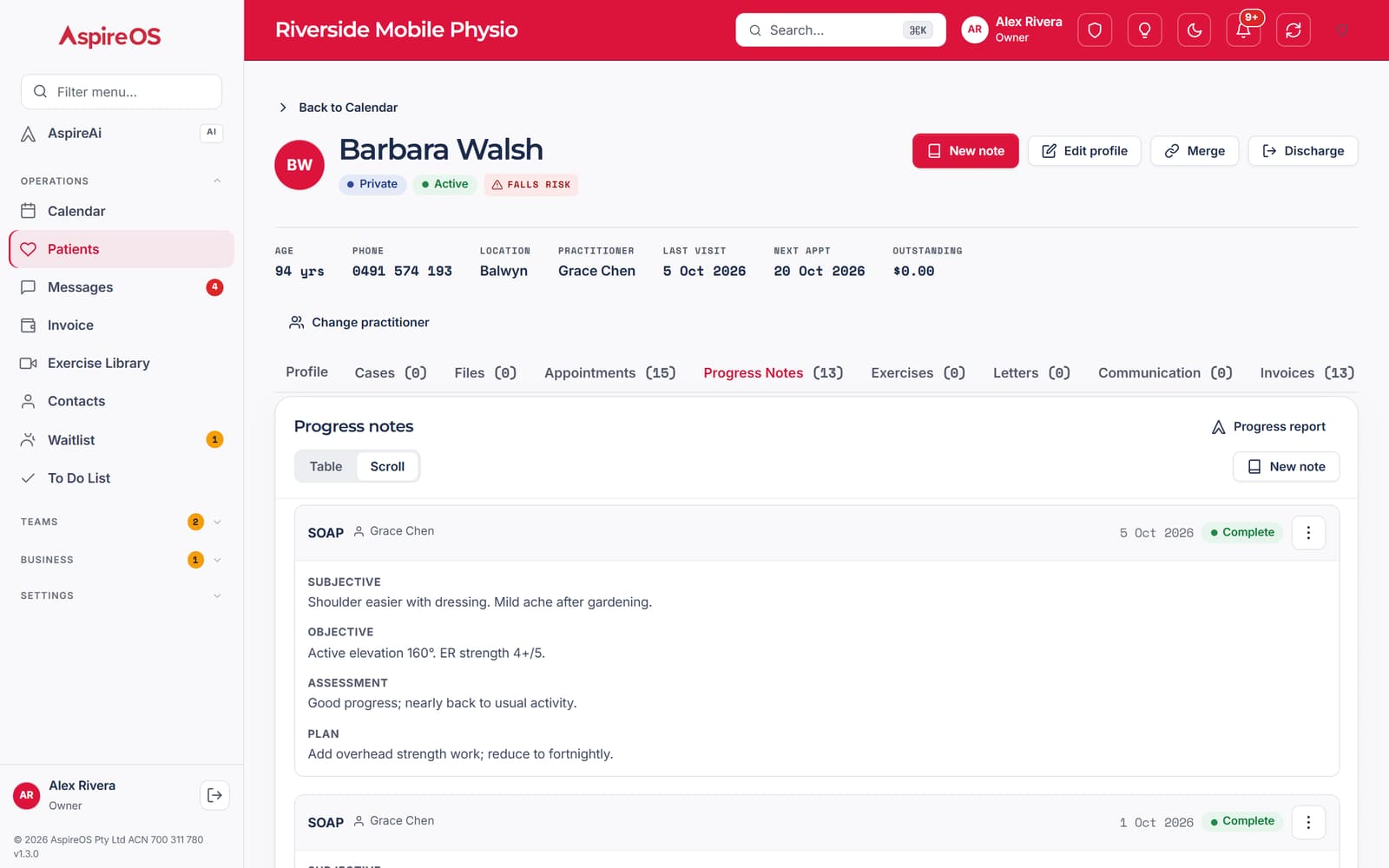Click the logout icon beside Alex Rivera
The height and width of the screenshot is (868, 1389).
[214, 795]
